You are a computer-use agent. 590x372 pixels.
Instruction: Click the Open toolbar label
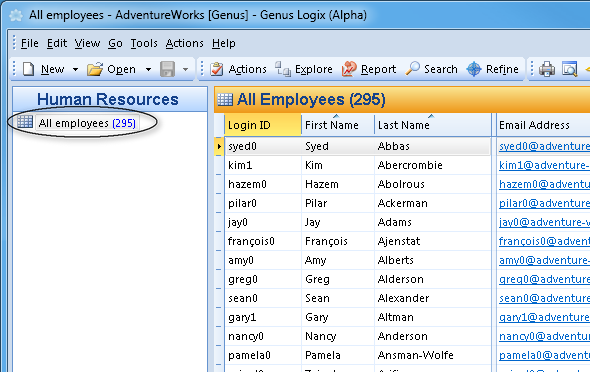(121, 69)
